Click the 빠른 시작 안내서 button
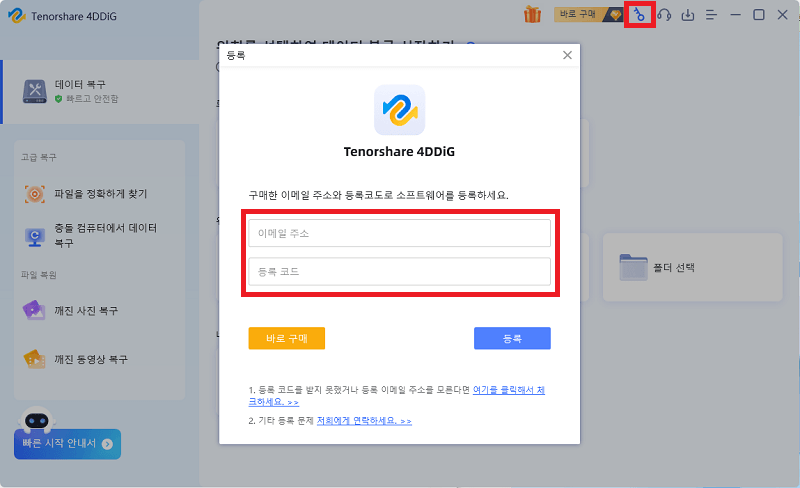 tap(67, 444)
